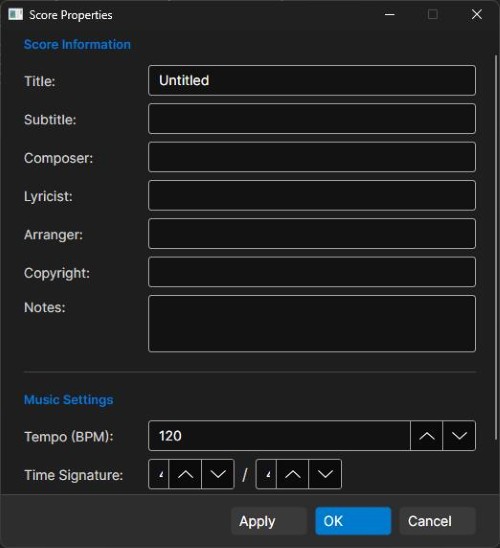Click the Notes text area
Viewport: 500px width, 548px height.
pyautogui.click(x=312, y=323)
